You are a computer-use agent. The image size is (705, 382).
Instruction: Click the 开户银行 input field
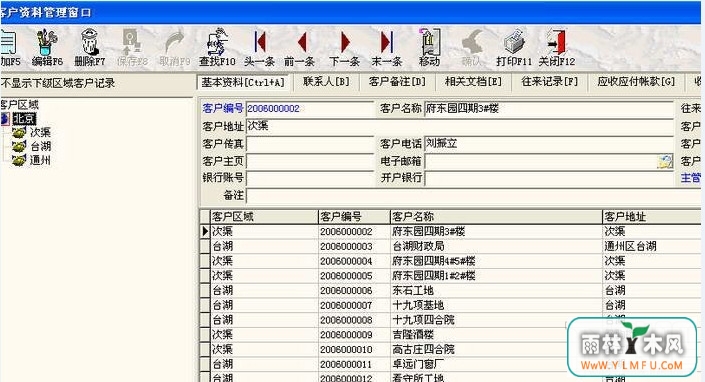tap(549, 178)
